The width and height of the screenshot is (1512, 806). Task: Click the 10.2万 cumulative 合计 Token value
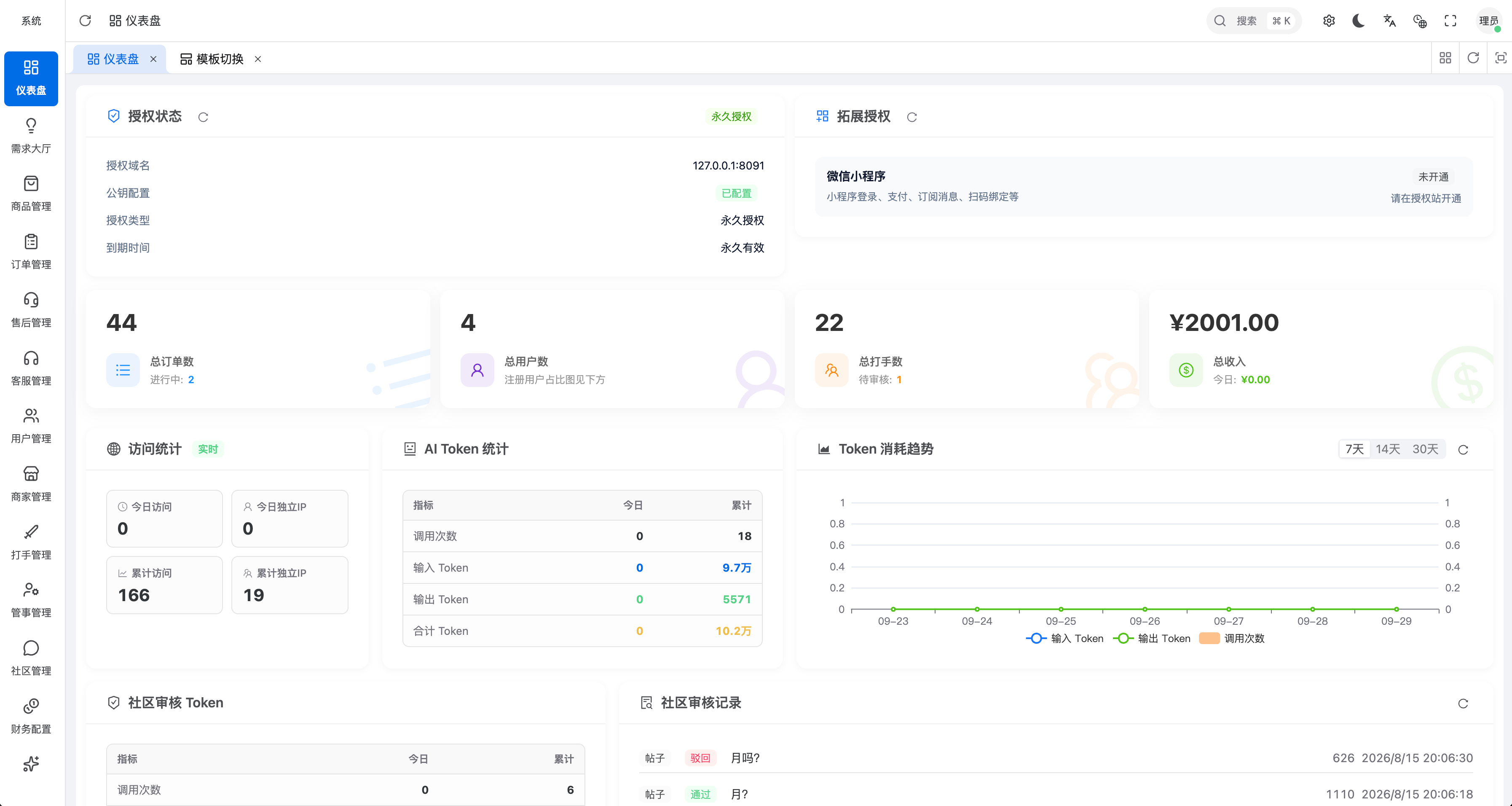click(x=733, y=631)
